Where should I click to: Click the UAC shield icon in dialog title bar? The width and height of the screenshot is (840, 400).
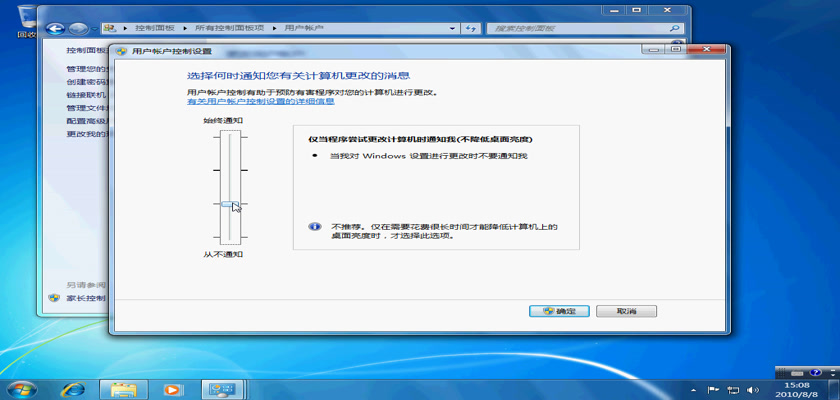tap(121, 50)
